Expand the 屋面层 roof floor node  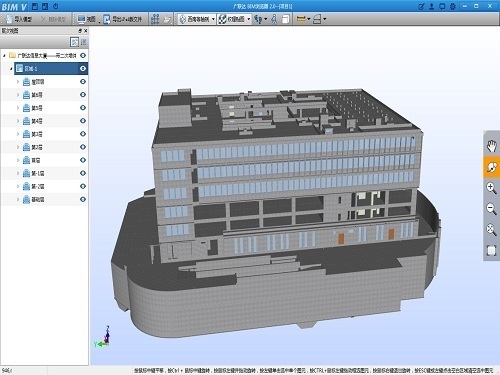pos(18,82)
